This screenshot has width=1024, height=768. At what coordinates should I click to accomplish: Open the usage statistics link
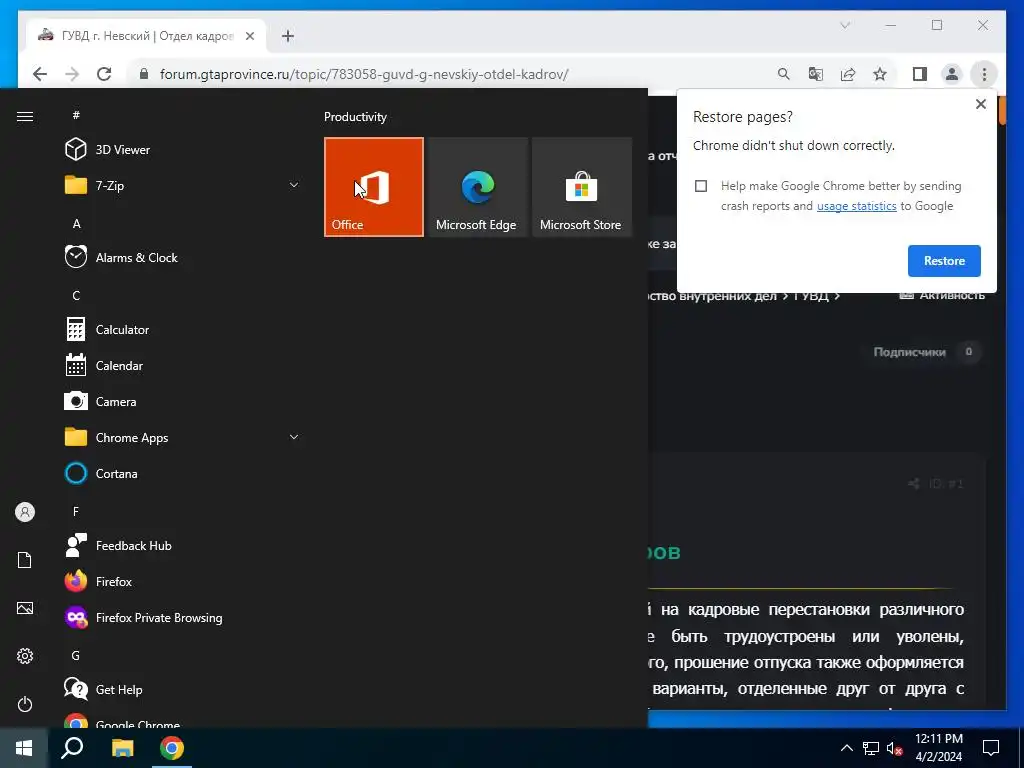[856, 206]
